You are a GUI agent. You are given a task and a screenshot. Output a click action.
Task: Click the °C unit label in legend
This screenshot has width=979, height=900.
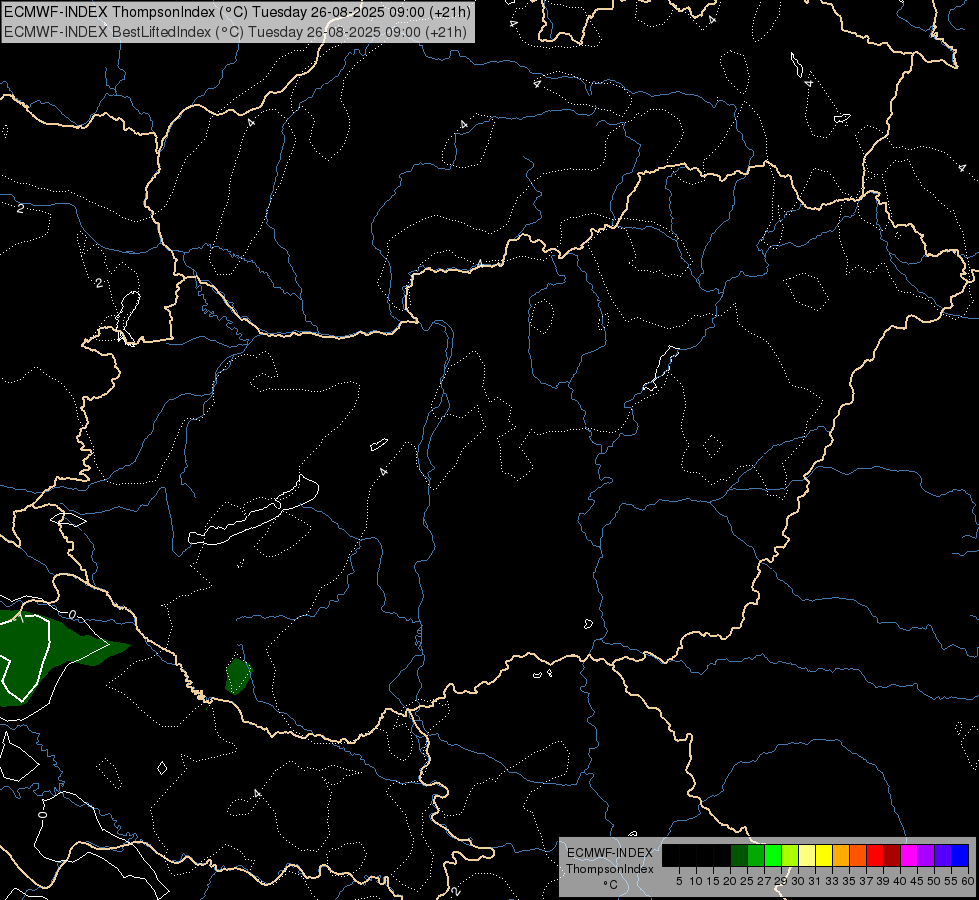click(x=610, y=885)
